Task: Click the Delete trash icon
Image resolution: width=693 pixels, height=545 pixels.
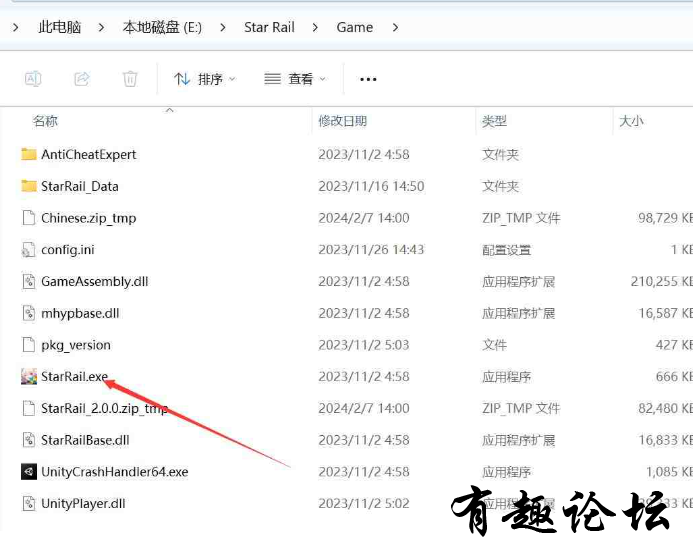Action: click(x=130, y=78)
